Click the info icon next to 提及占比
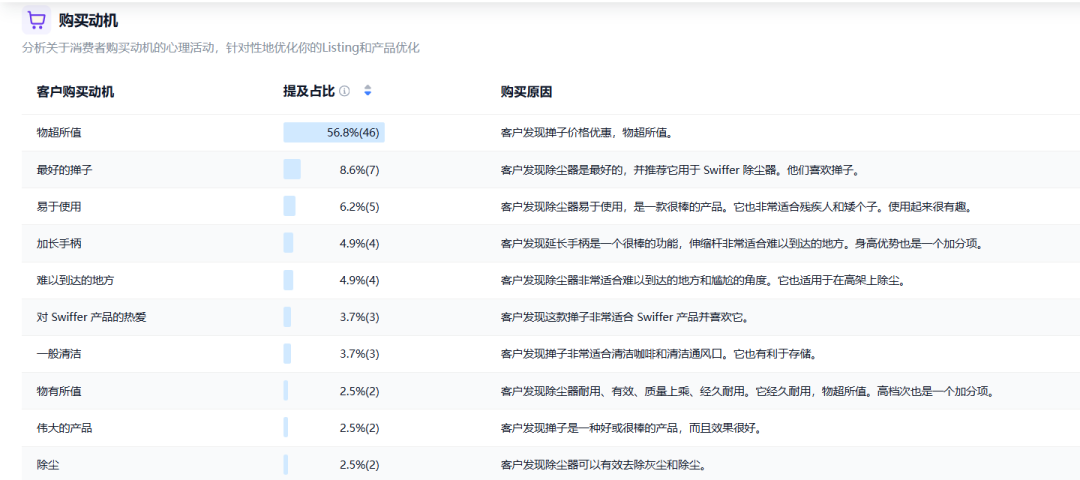 (345, 91)
